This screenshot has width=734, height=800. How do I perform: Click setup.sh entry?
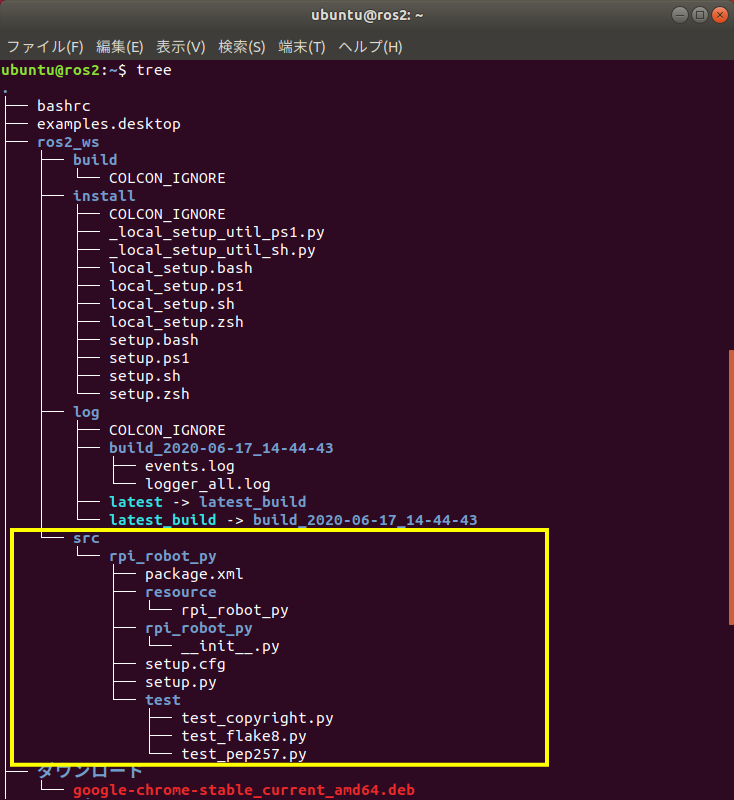(x=144, y=377)
